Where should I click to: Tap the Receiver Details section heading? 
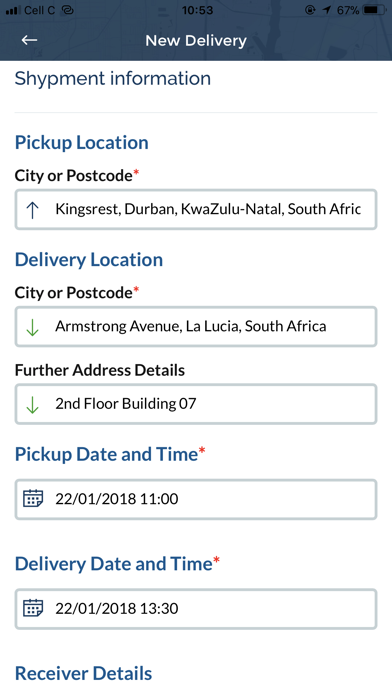(83, 673)
